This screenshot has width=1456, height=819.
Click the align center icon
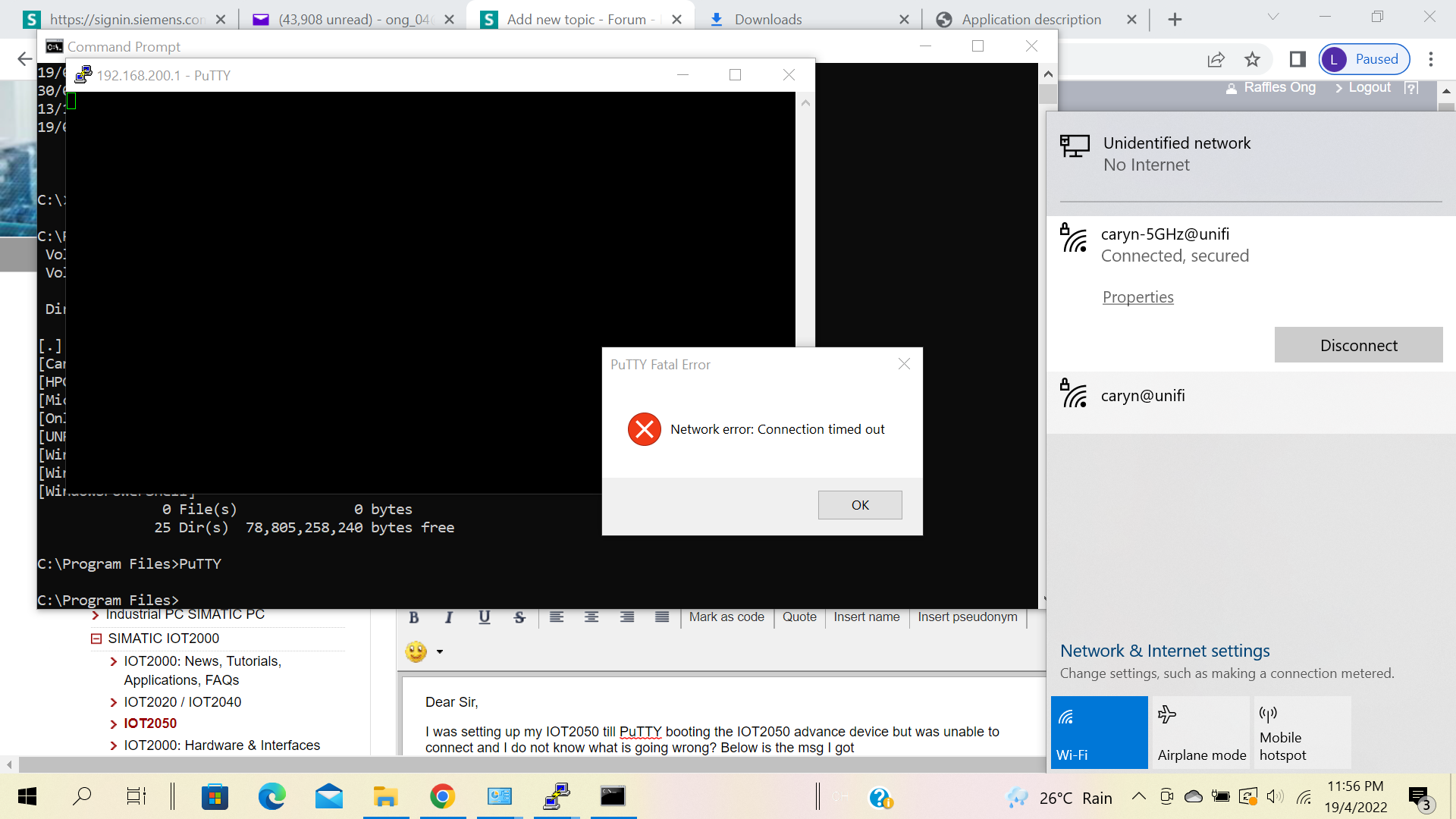tap(591, 617)
